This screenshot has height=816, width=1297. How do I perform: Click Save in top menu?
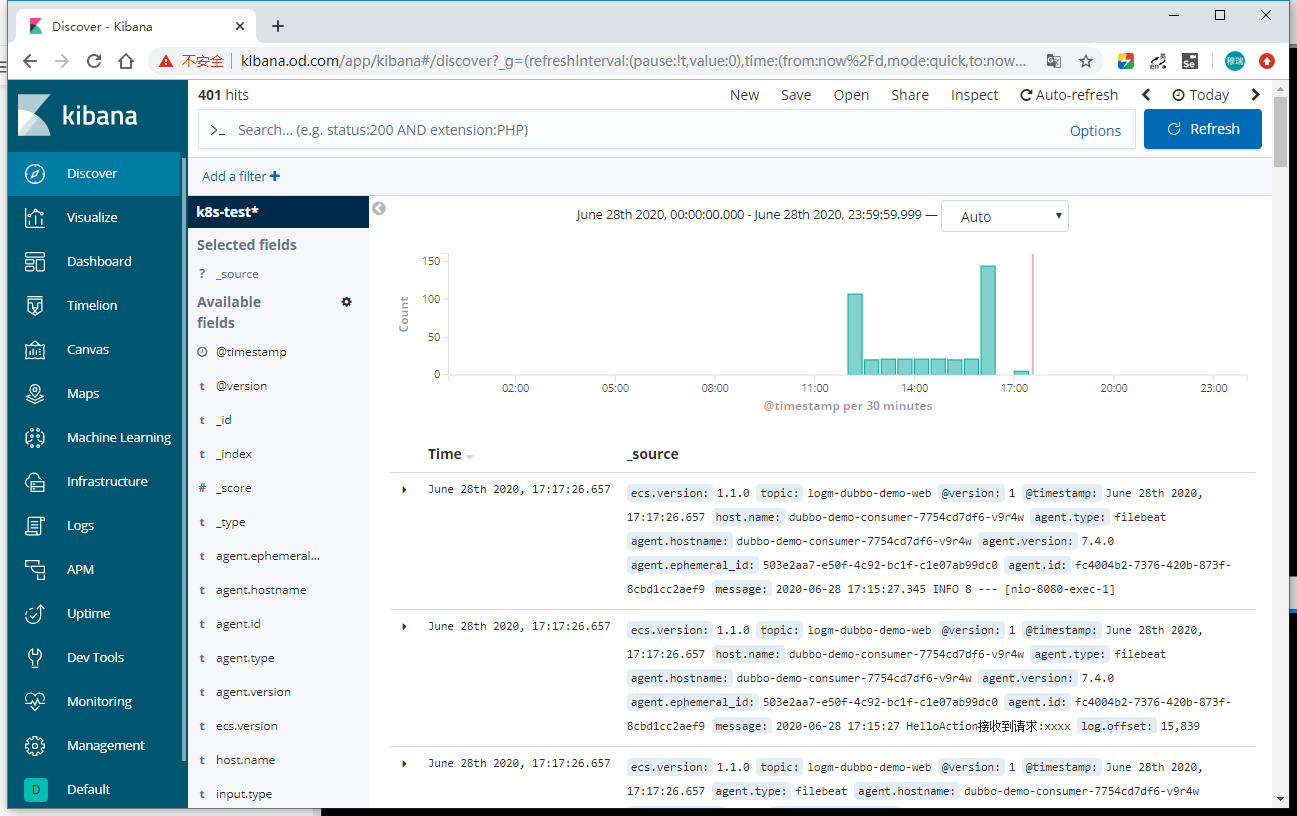pyautogui.click(x=796, y=95)
